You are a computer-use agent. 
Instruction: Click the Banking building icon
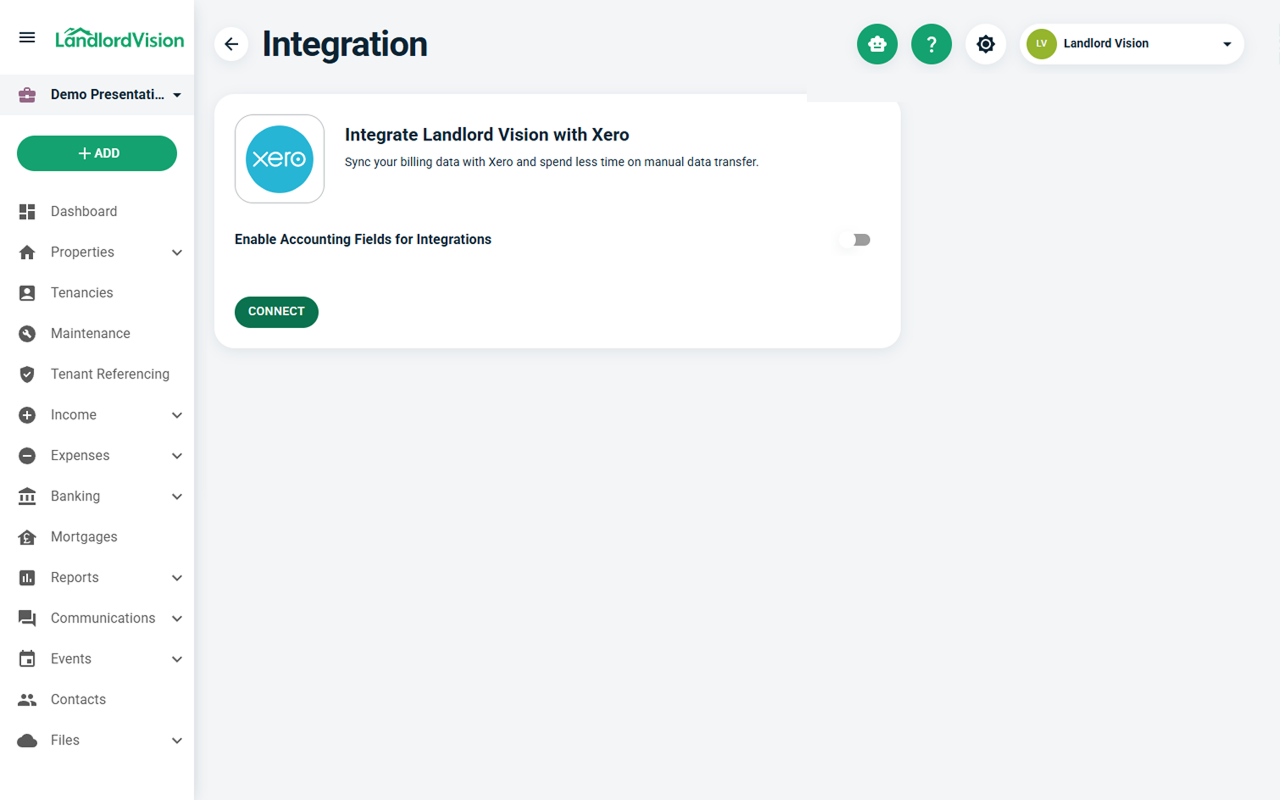(27, 496)
